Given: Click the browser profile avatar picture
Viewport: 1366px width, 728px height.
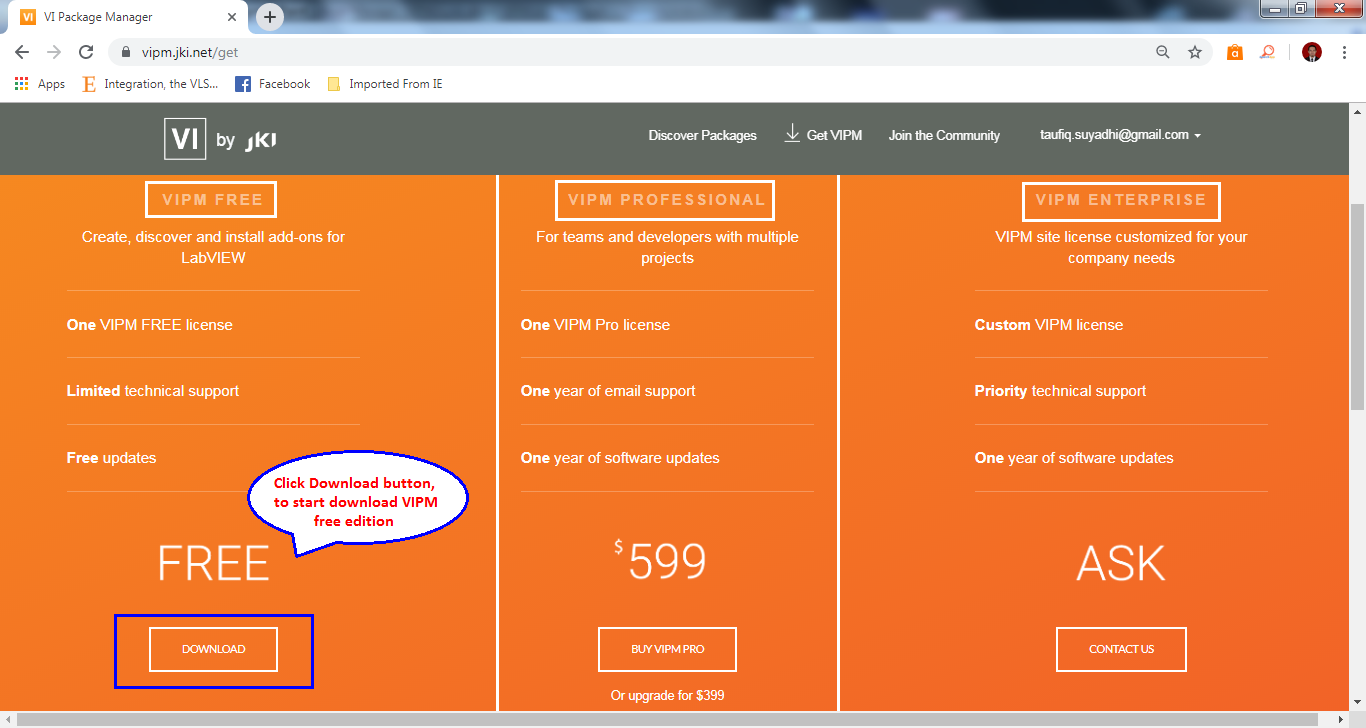Looking at the screenshot, I should [x=1310, y=51].
